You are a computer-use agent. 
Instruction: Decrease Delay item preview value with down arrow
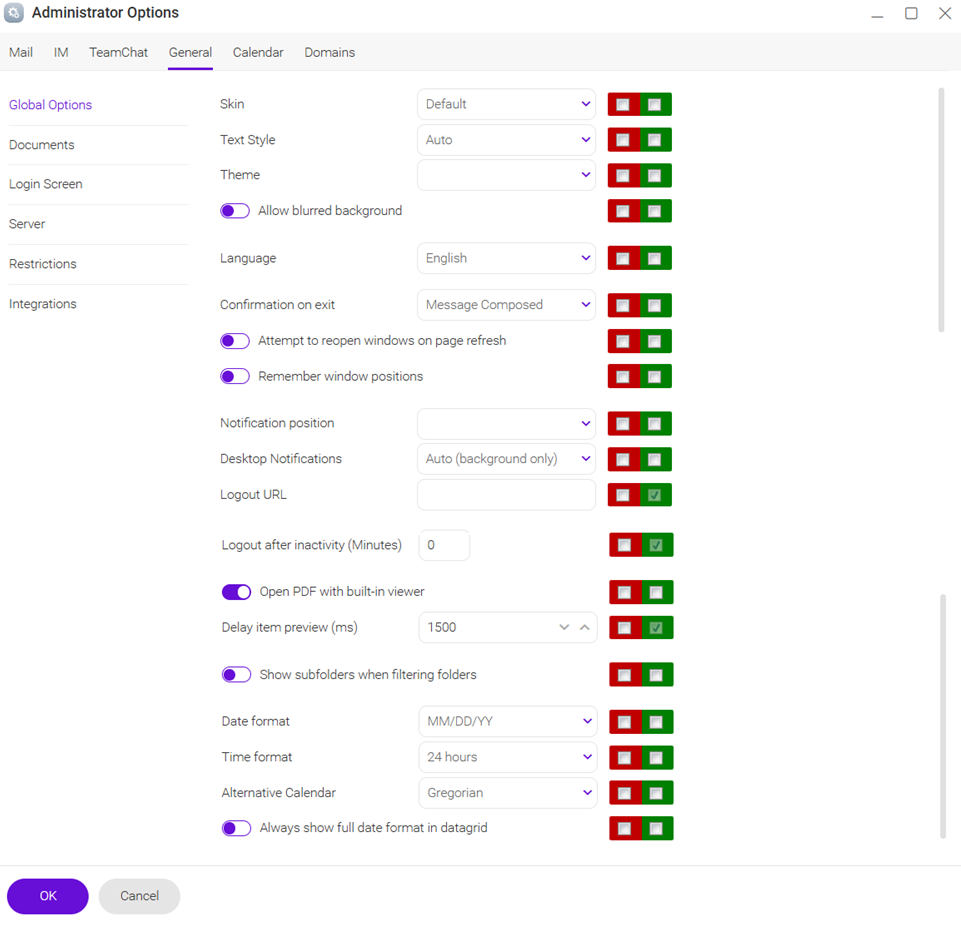click(x=564, y=627)
